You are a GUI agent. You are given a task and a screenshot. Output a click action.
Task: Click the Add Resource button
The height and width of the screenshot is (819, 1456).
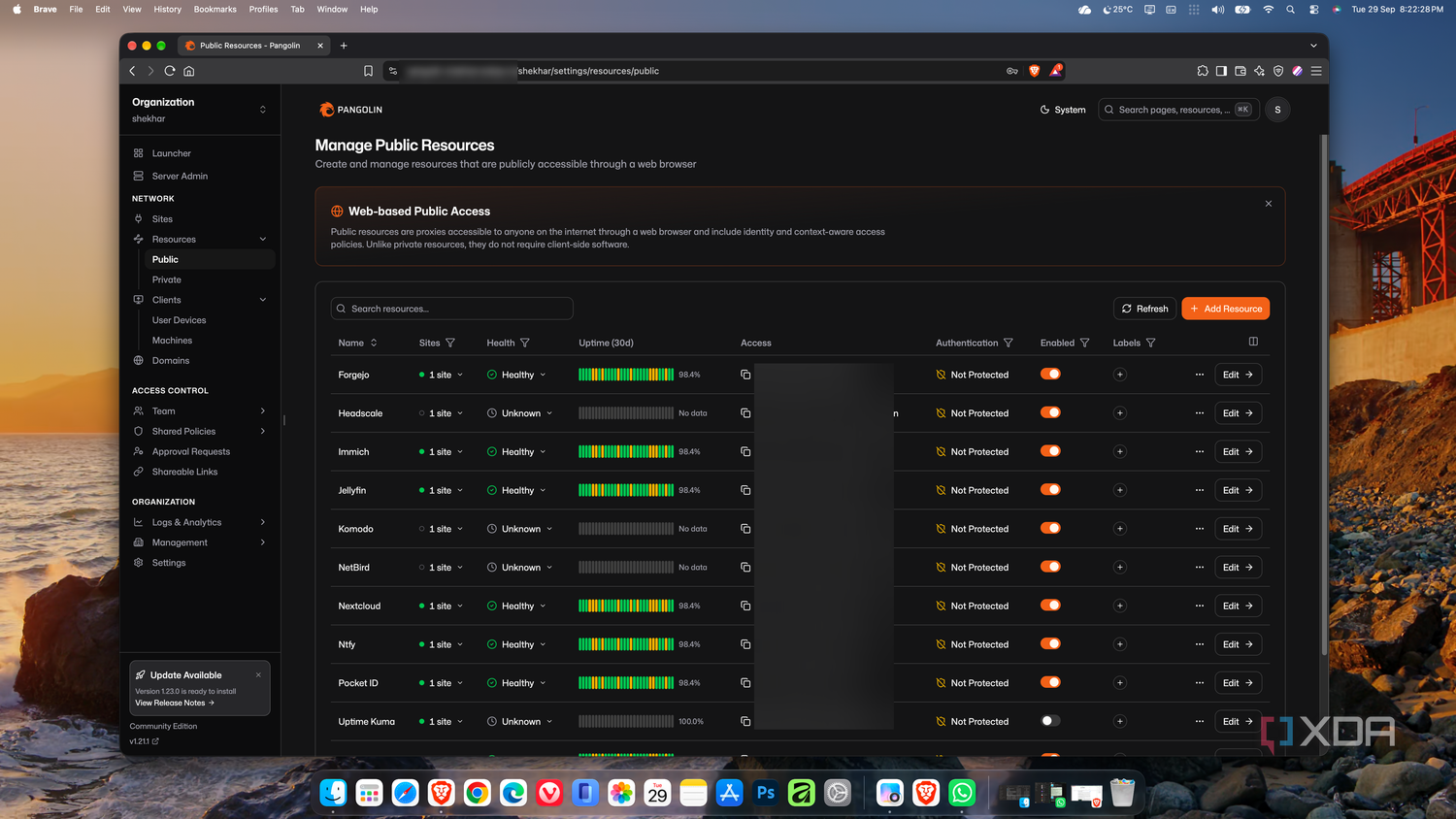[x=1225, y=309]
